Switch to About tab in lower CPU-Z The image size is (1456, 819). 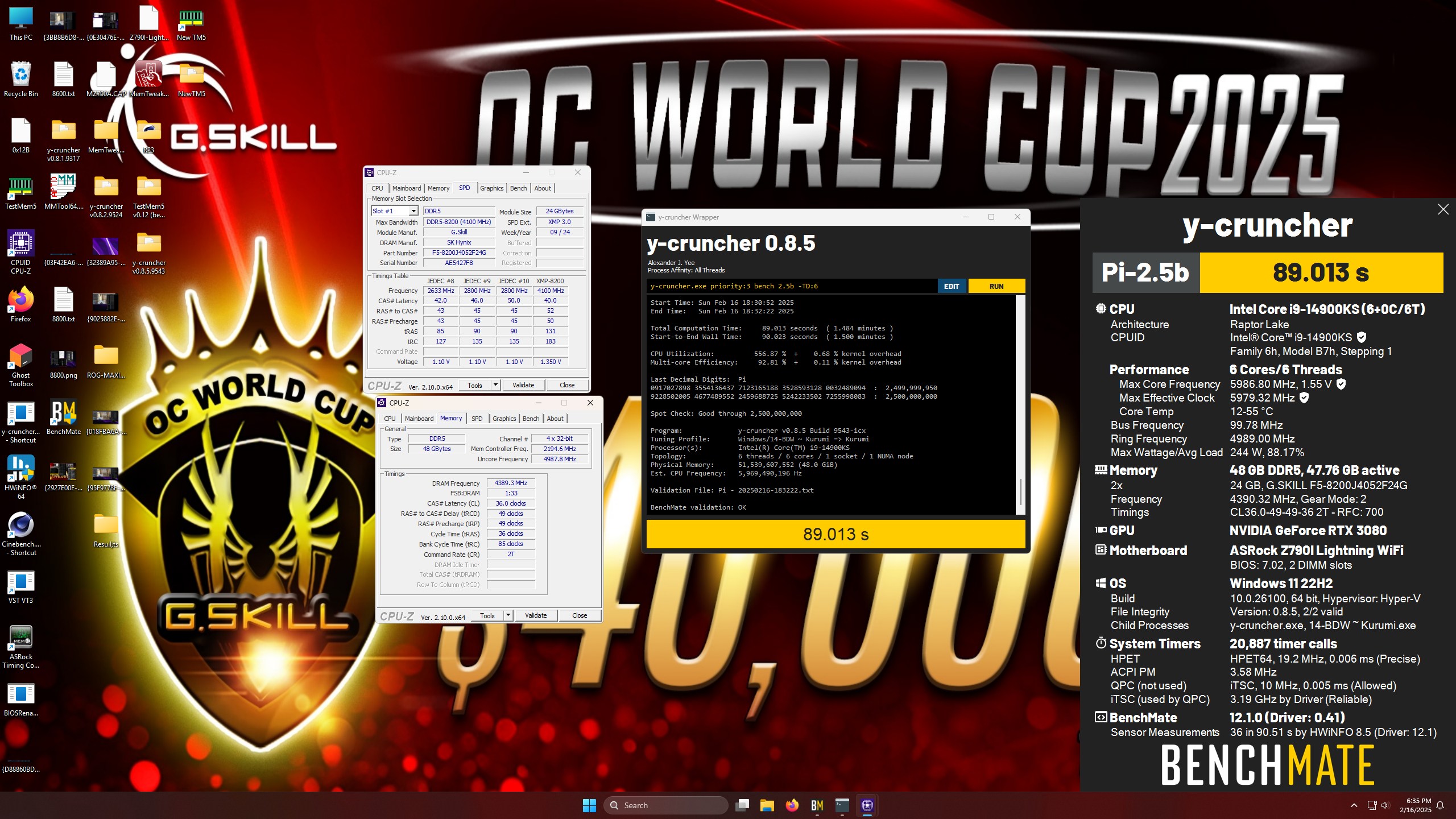point(555,419)
